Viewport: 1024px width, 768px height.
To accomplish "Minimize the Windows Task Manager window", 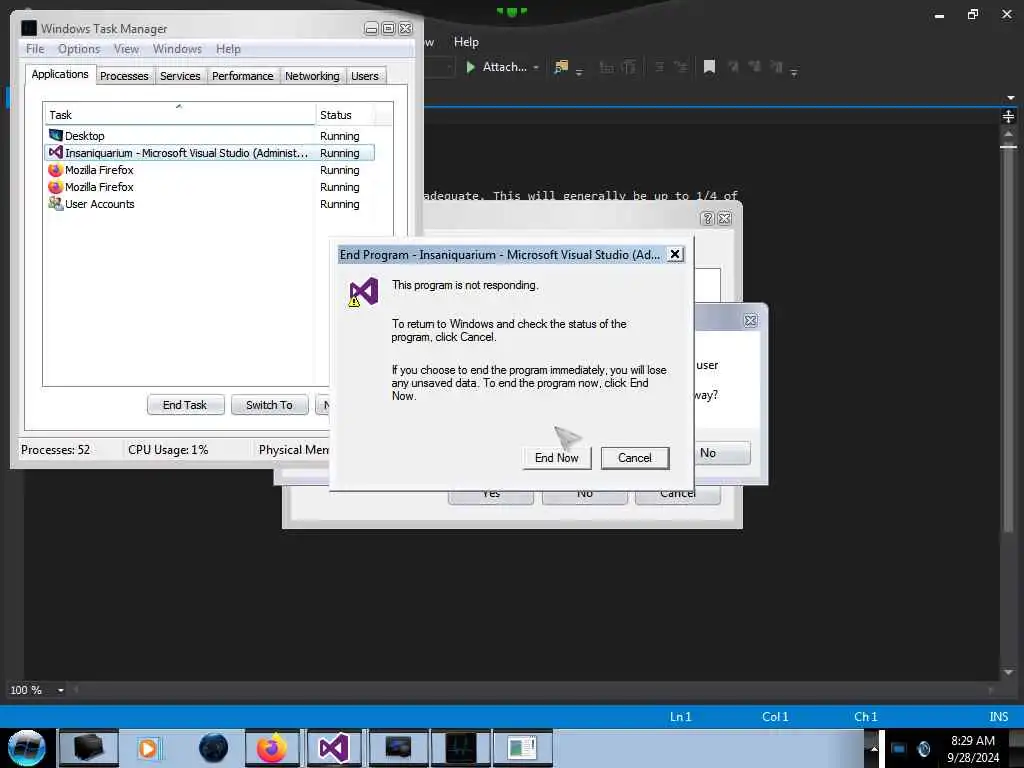I will [371, 29].
